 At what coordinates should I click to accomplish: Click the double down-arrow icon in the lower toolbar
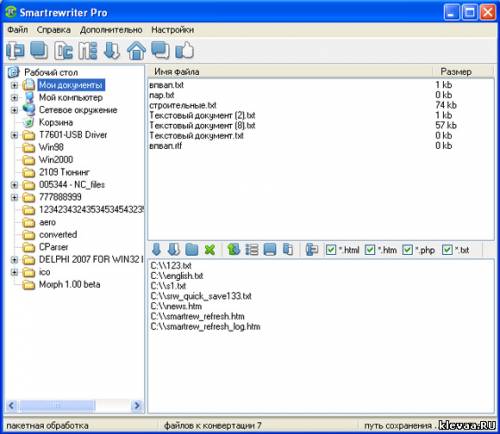[x=174, y=249]
